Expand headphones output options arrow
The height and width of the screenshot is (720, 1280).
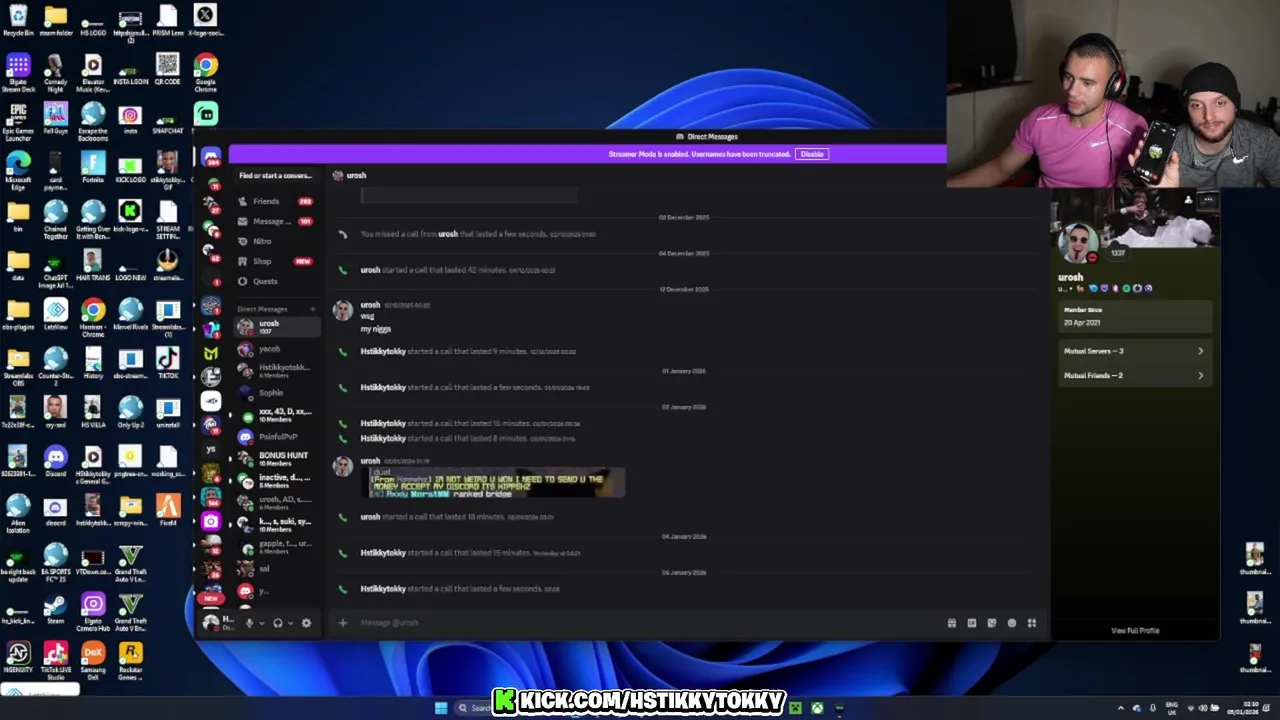click(x=290, y=623)
